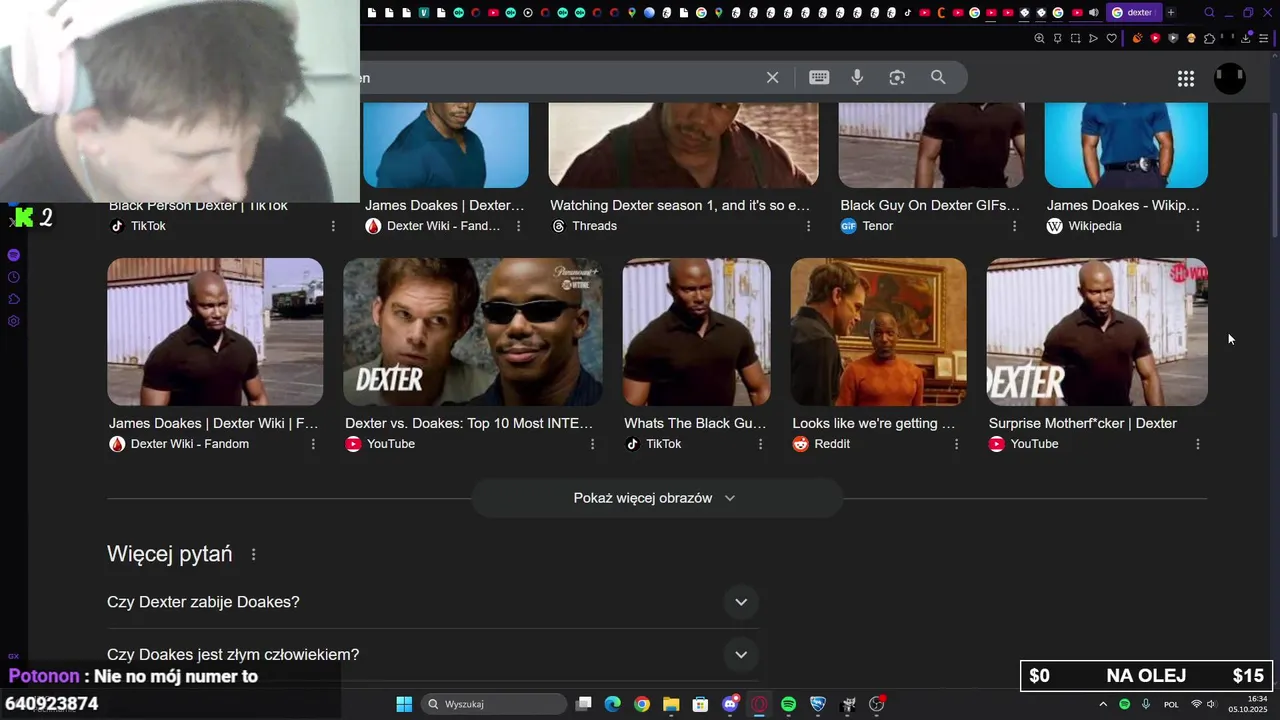Viewport: 1280px width, 720px height.
Task: Open the Surprise Motherf*cker YouTube thumbnail
Action: point(1097,332)
